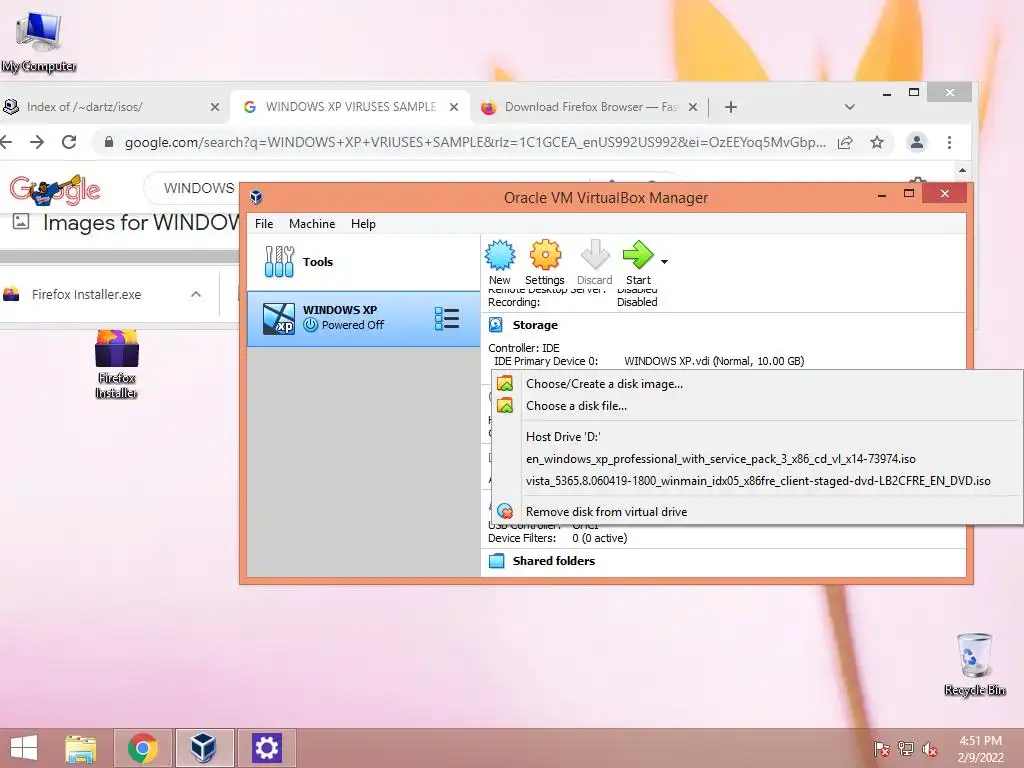
Task: Open the Chrome profile icon
Action: (x=917, y=142)
